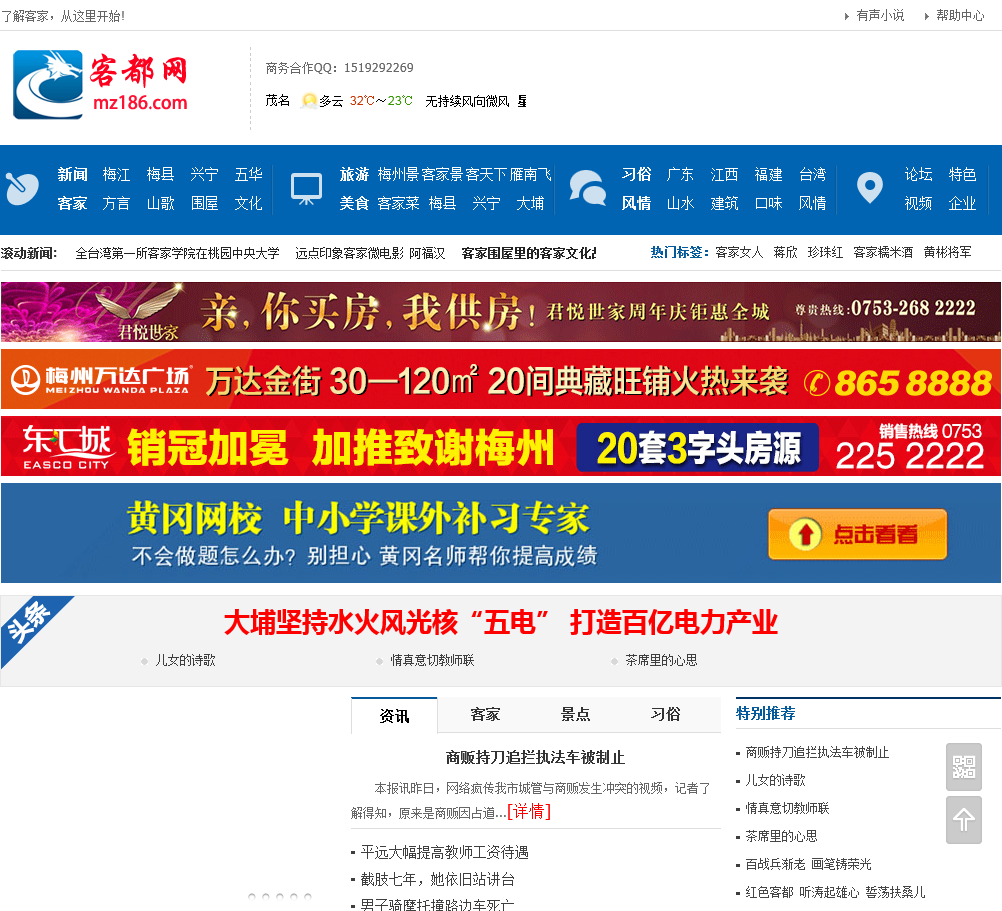Open 客家 category in navigation

72,203
